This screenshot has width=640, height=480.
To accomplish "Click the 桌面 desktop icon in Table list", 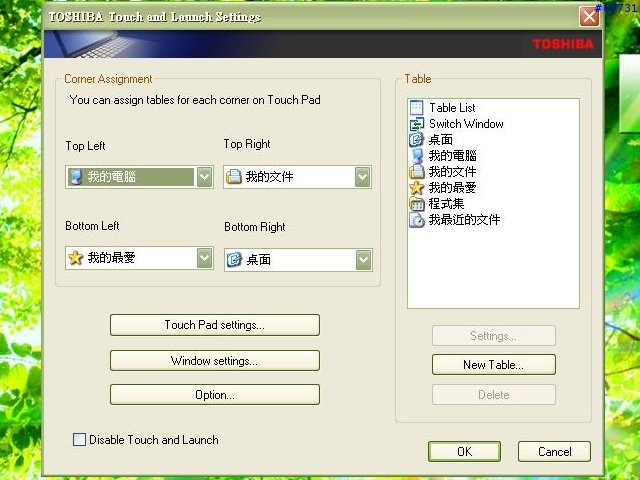I will [x=416, y=140].
